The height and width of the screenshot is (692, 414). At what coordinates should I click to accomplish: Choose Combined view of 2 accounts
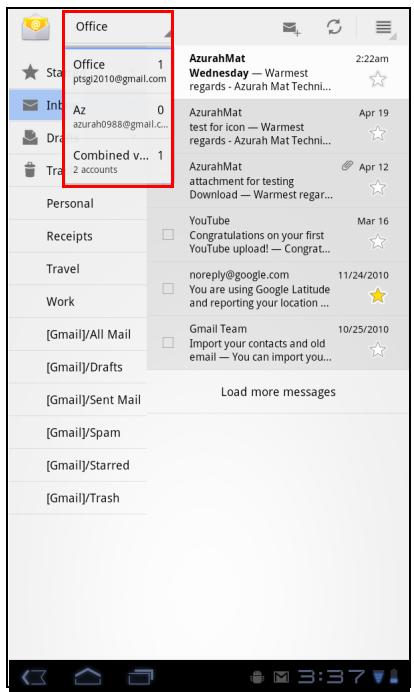coord(118,162)
